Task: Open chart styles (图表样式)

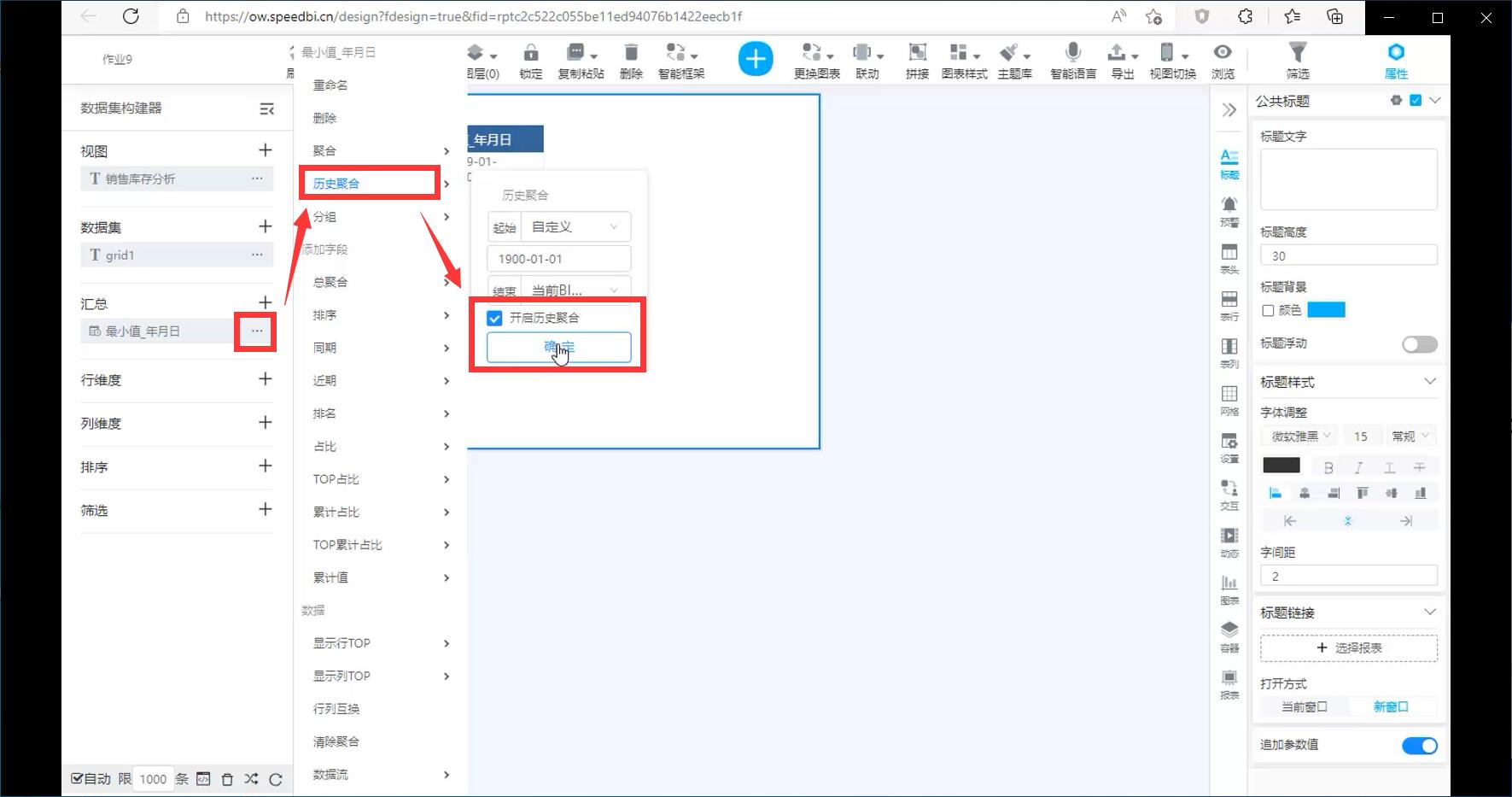Action: pos(964,60)
